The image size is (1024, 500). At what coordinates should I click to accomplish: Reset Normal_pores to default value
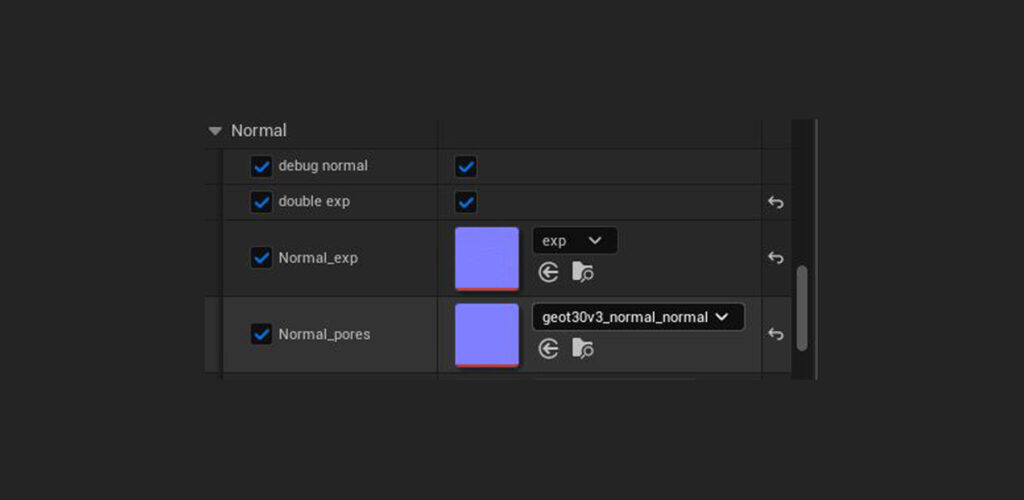tap(775, 334)
